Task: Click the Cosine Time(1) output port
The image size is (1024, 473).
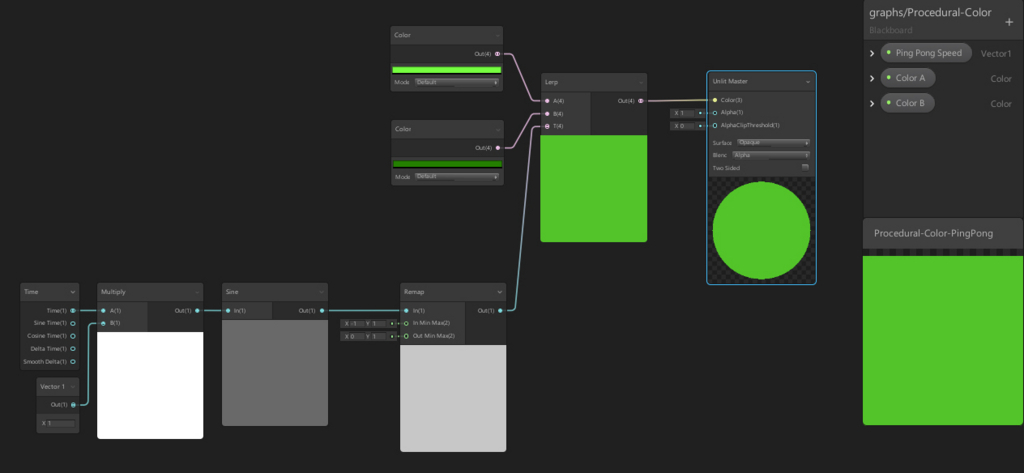Action: (x=72, y=336)
